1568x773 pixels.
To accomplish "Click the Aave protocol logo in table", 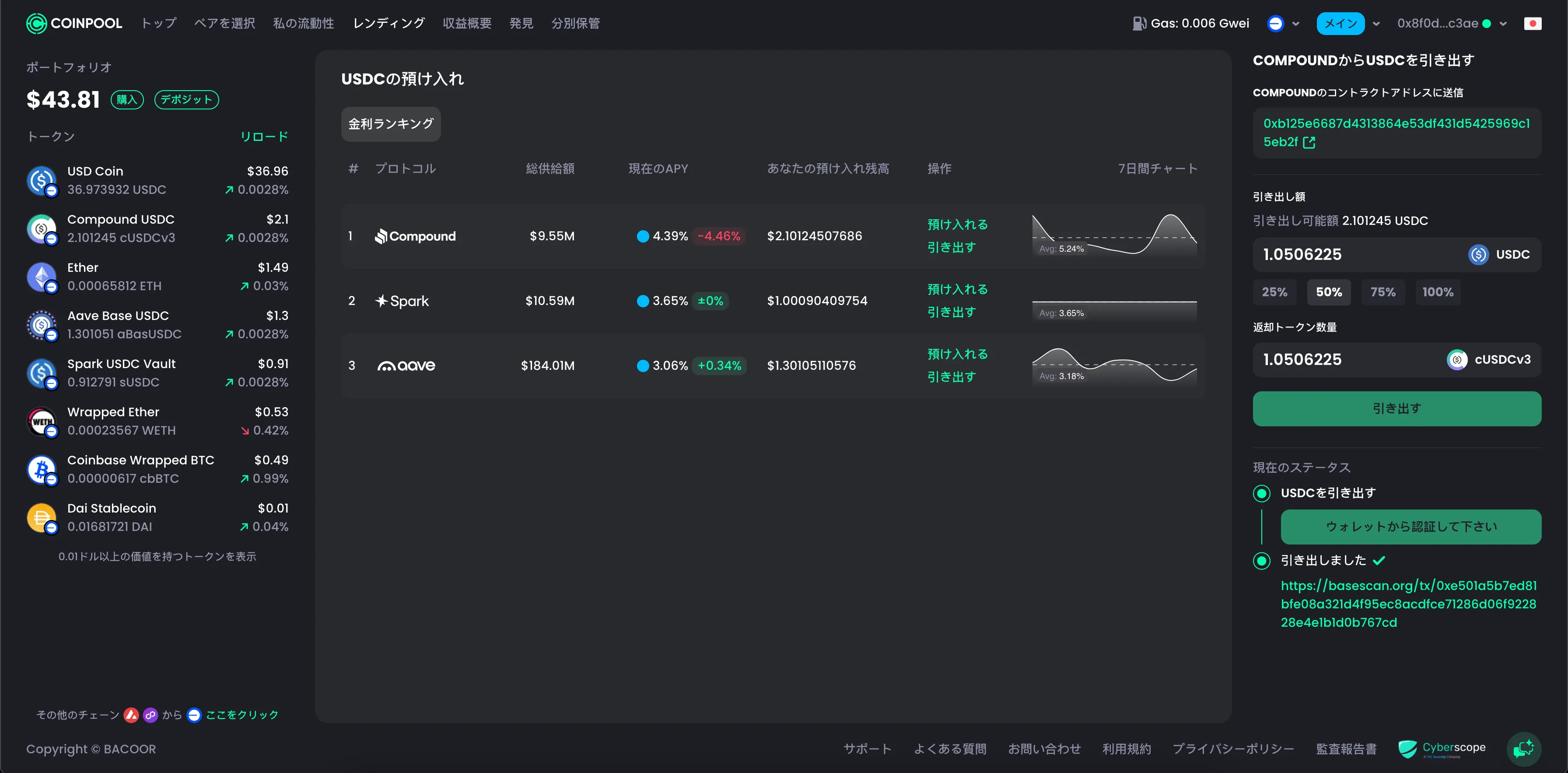I will click(406, 365).
